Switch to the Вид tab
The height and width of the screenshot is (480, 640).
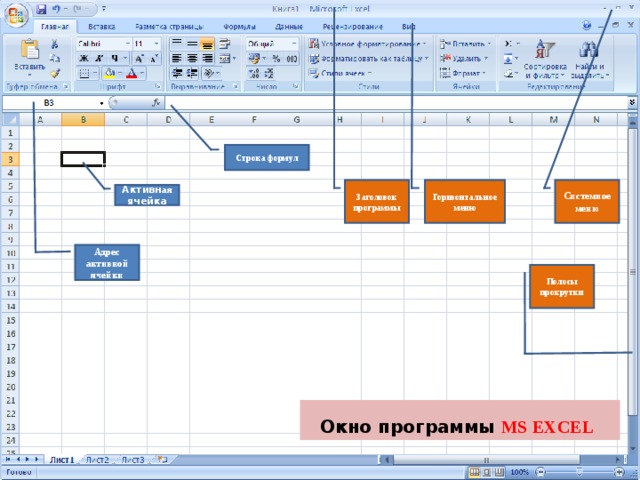[x=409, y=27]
